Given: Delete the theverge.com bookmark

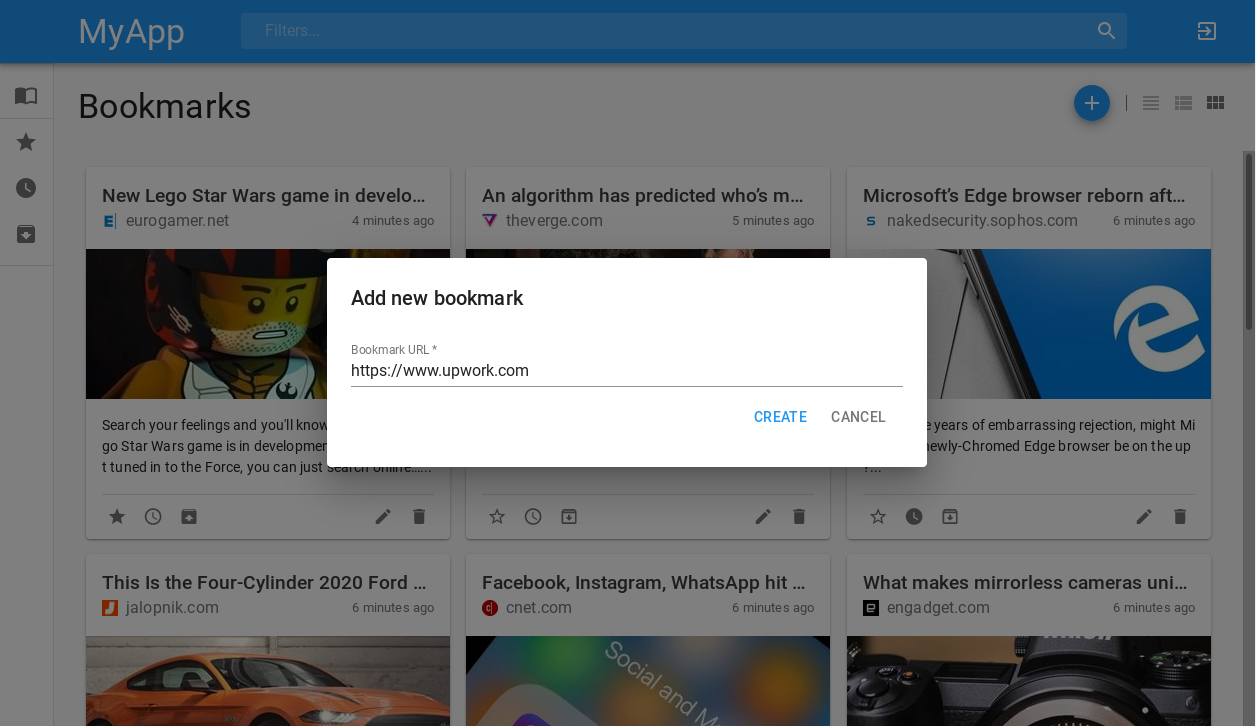Looking at the screenshot, I should click(799, 517).
